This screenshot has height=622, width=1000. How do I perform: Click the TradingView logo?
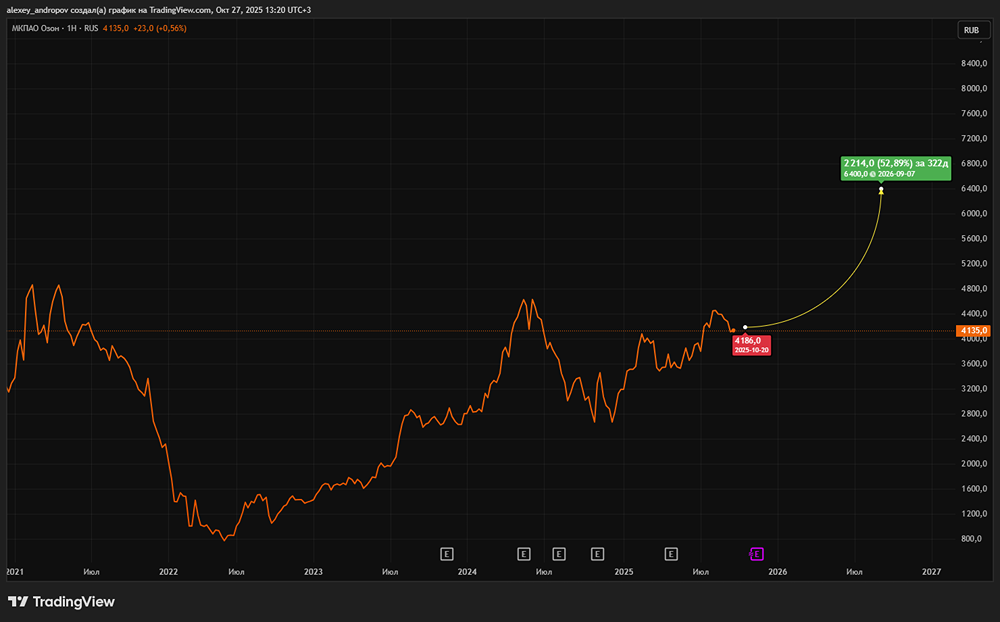61,602
